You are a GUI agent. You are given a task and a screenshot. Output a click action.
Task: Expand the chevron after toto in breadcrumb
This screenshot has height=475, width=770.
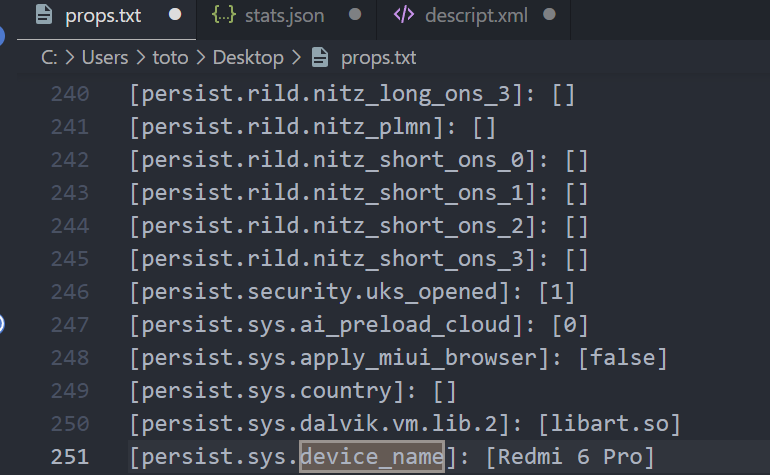pos(200,58)
